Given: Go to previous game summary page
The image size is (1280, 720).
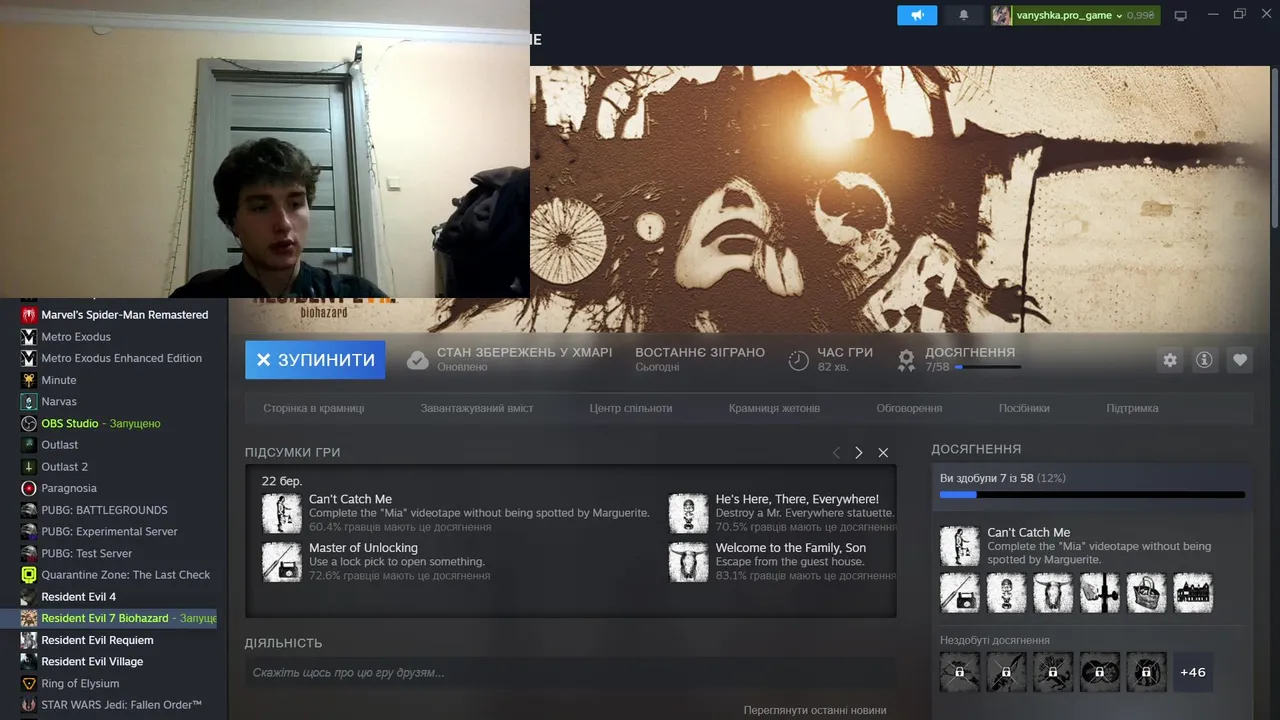Looking at the screenshot, I should pyautogui.click(x=837, y=453).
